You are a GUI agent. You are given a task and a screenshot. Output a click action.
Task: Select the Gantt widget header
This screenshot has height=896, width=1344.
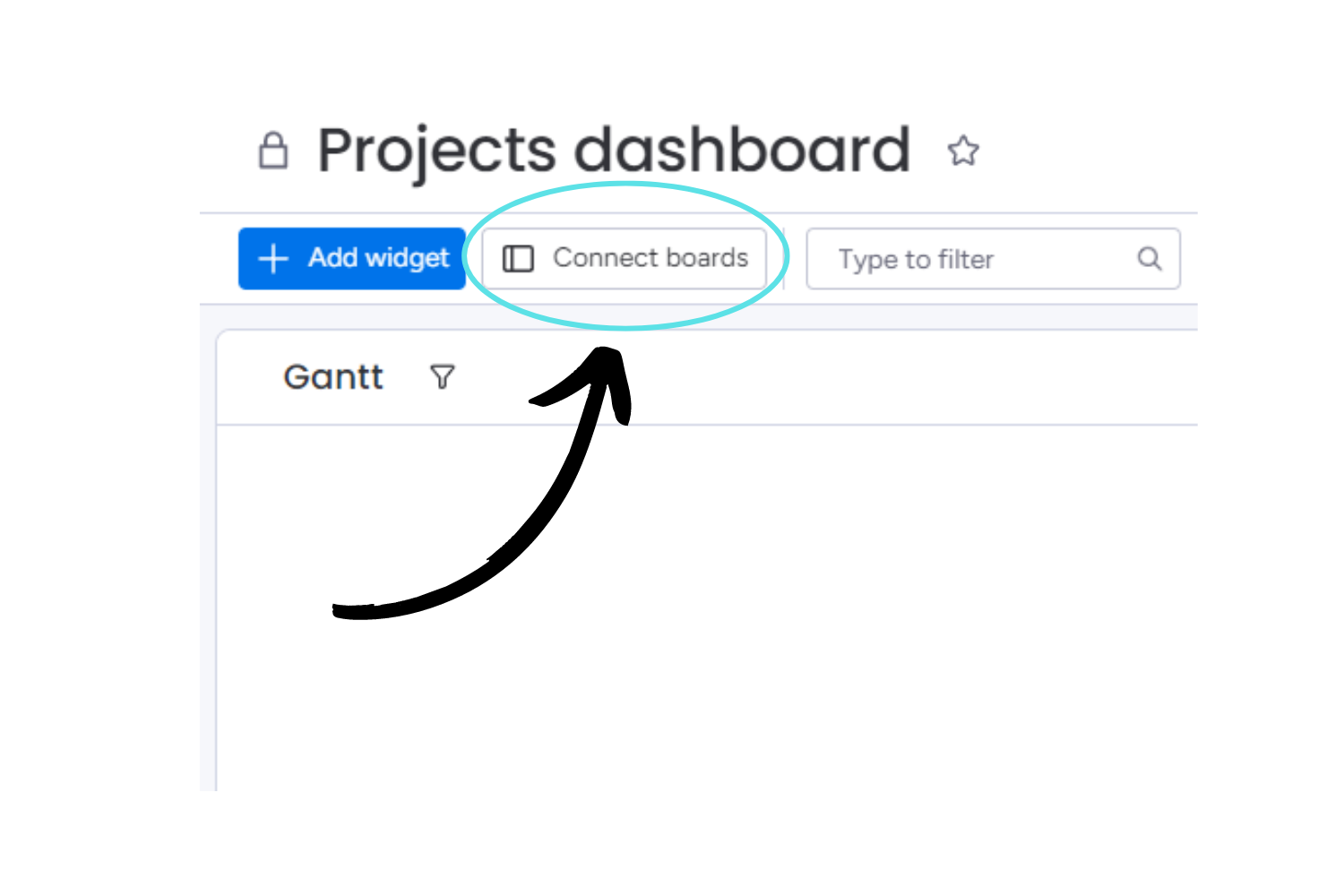(x=332, y=376)
